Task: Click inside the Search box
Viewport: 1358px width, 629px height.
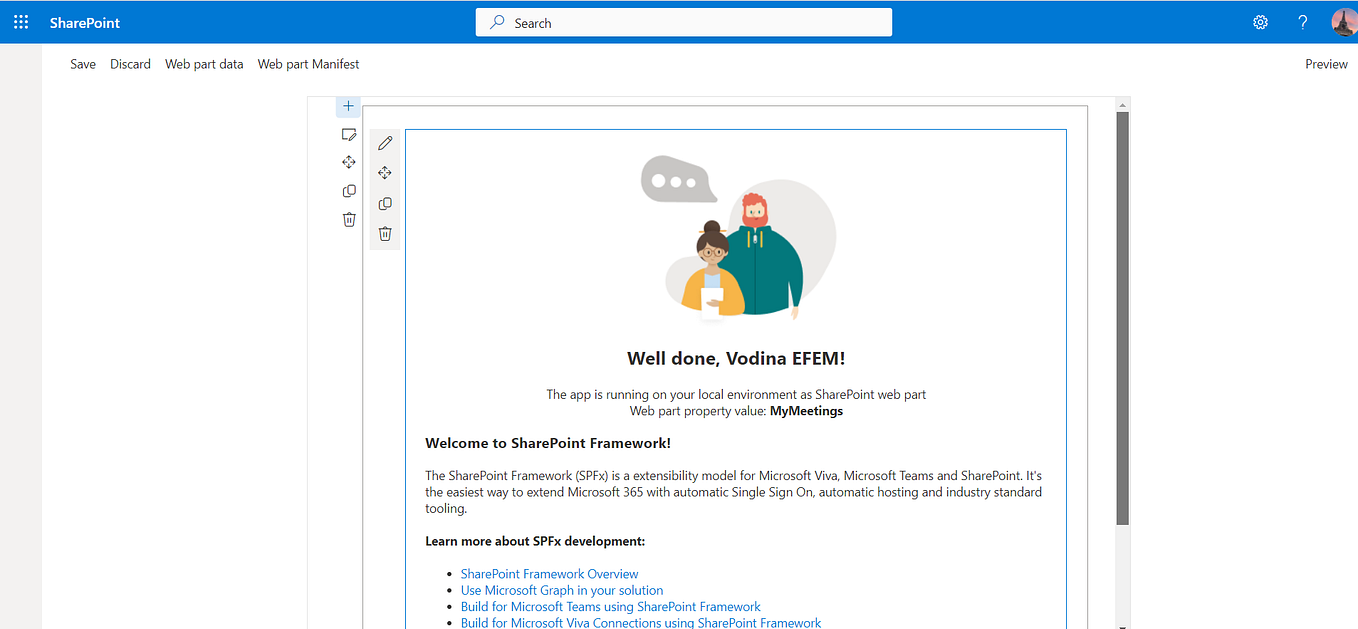Action: [x=683, y=22]
